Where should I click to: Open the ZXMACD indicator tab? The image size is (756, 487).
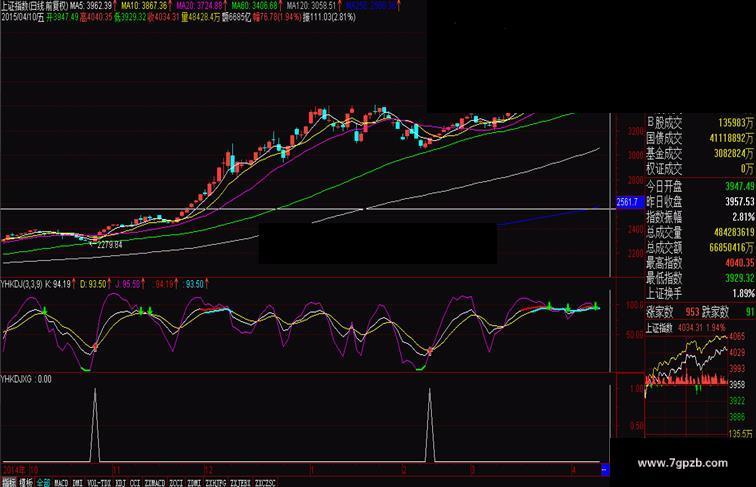[x=155, y=483]
